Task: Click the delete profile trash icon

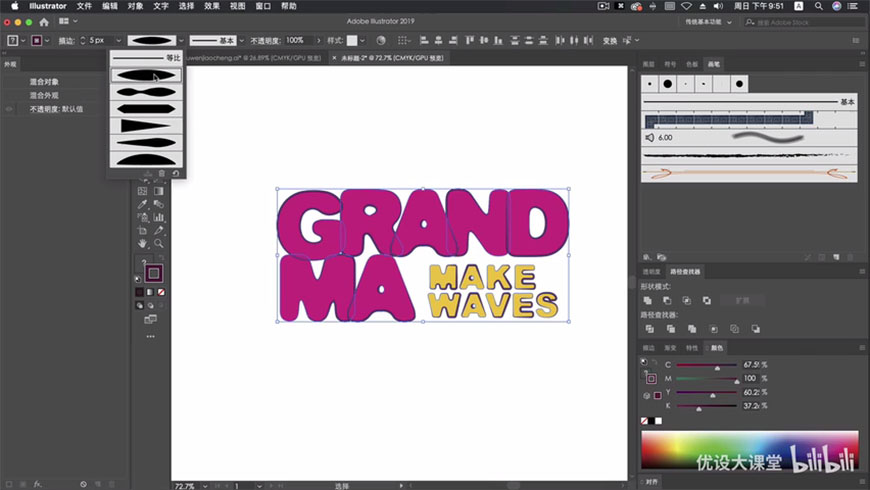Action: [x=162, y=173]
